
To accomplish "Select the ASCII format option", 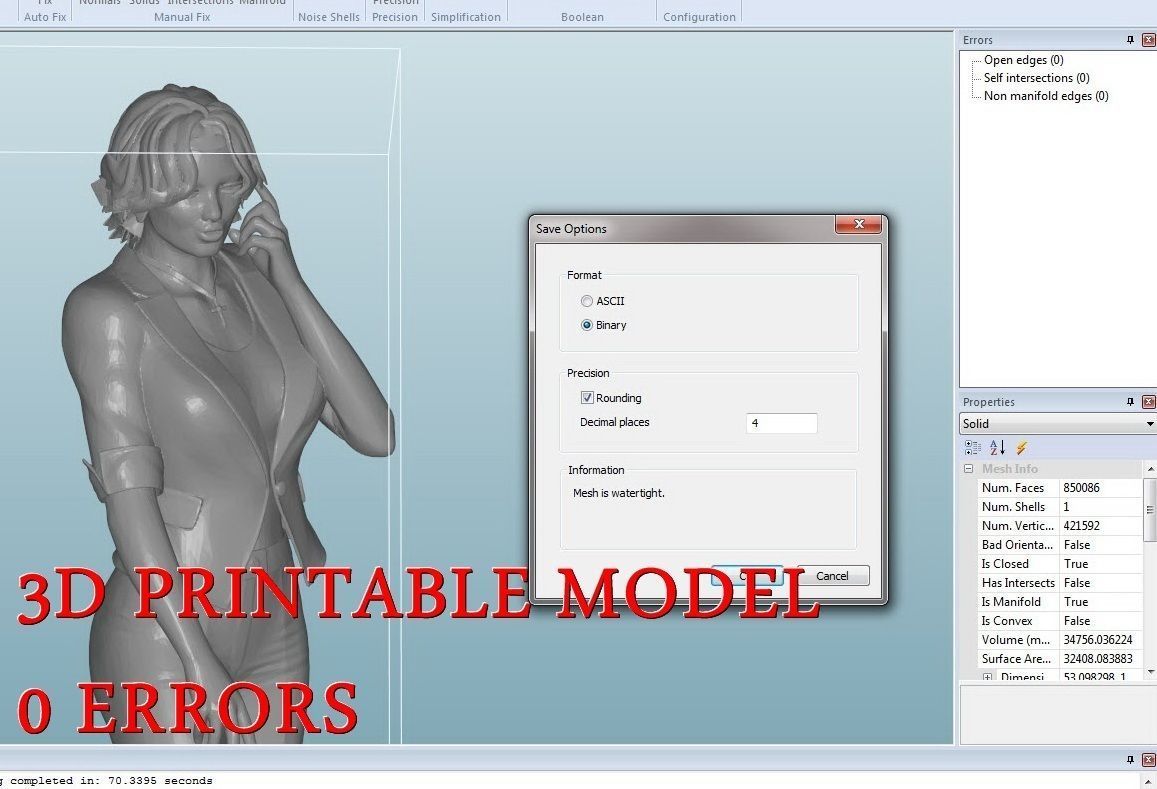I will click(603, 301).
